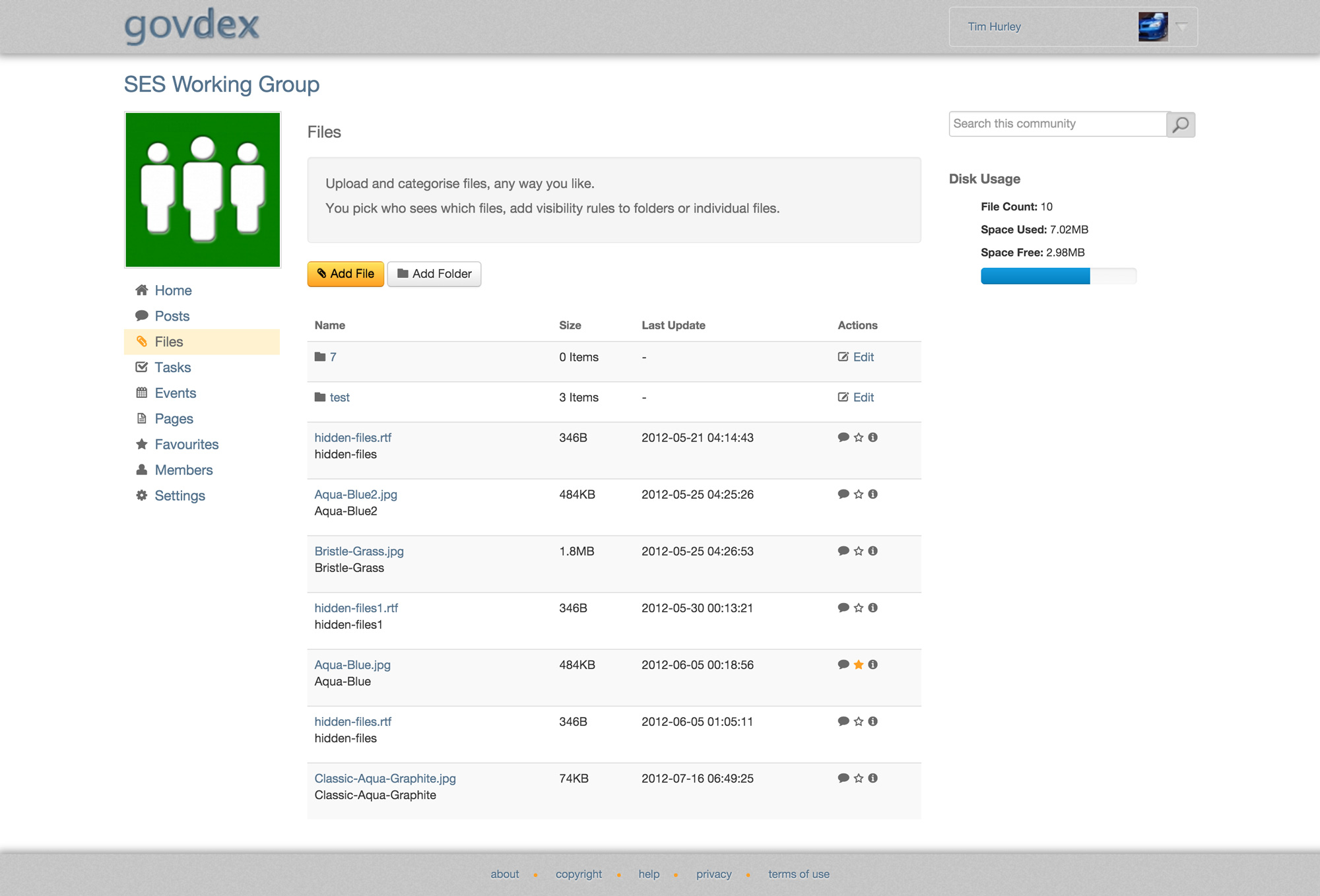Image resolution: width=1320 pixels, height=896 pixels.
Task: Click the Add File button
Action: [346, 273]
